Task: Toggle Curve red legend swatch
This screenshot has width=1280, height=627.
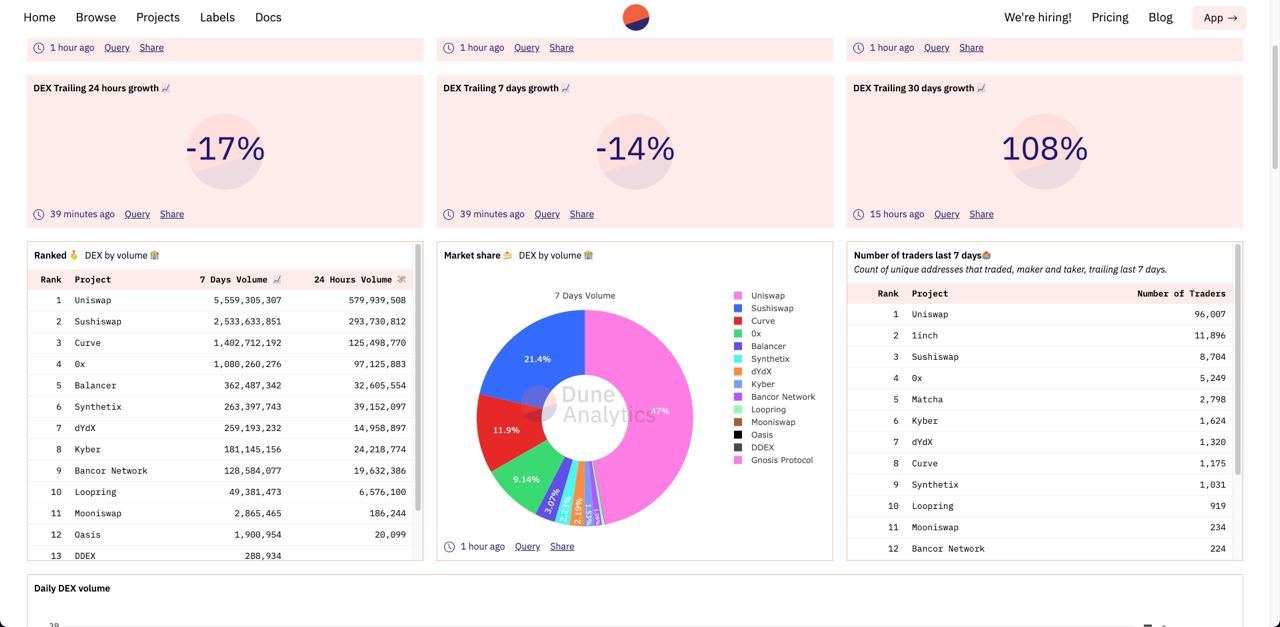Action: [x=738, y=321]
